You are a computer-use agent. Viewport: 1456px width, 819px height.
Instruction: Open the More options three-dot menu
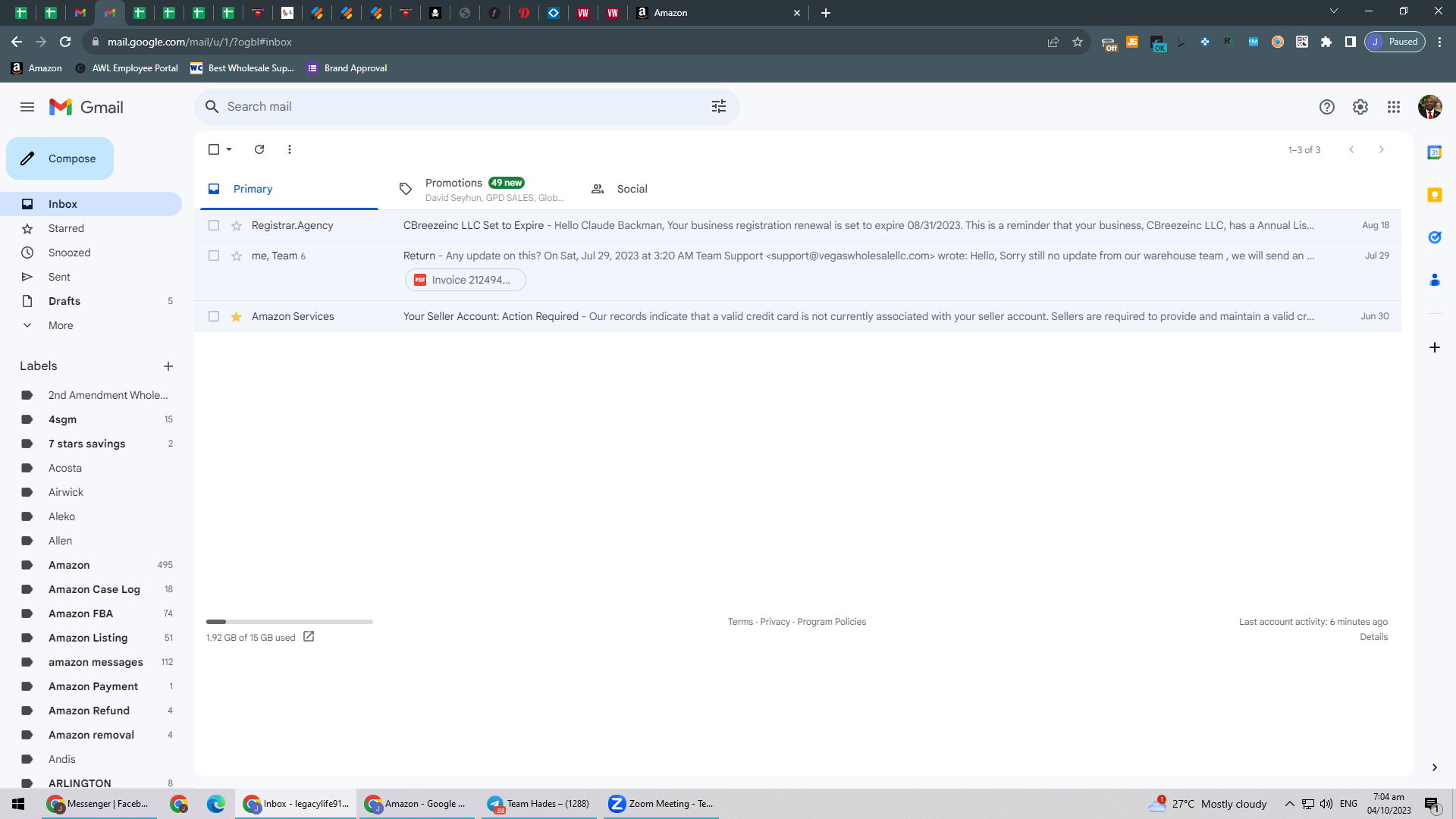point(290,149)
